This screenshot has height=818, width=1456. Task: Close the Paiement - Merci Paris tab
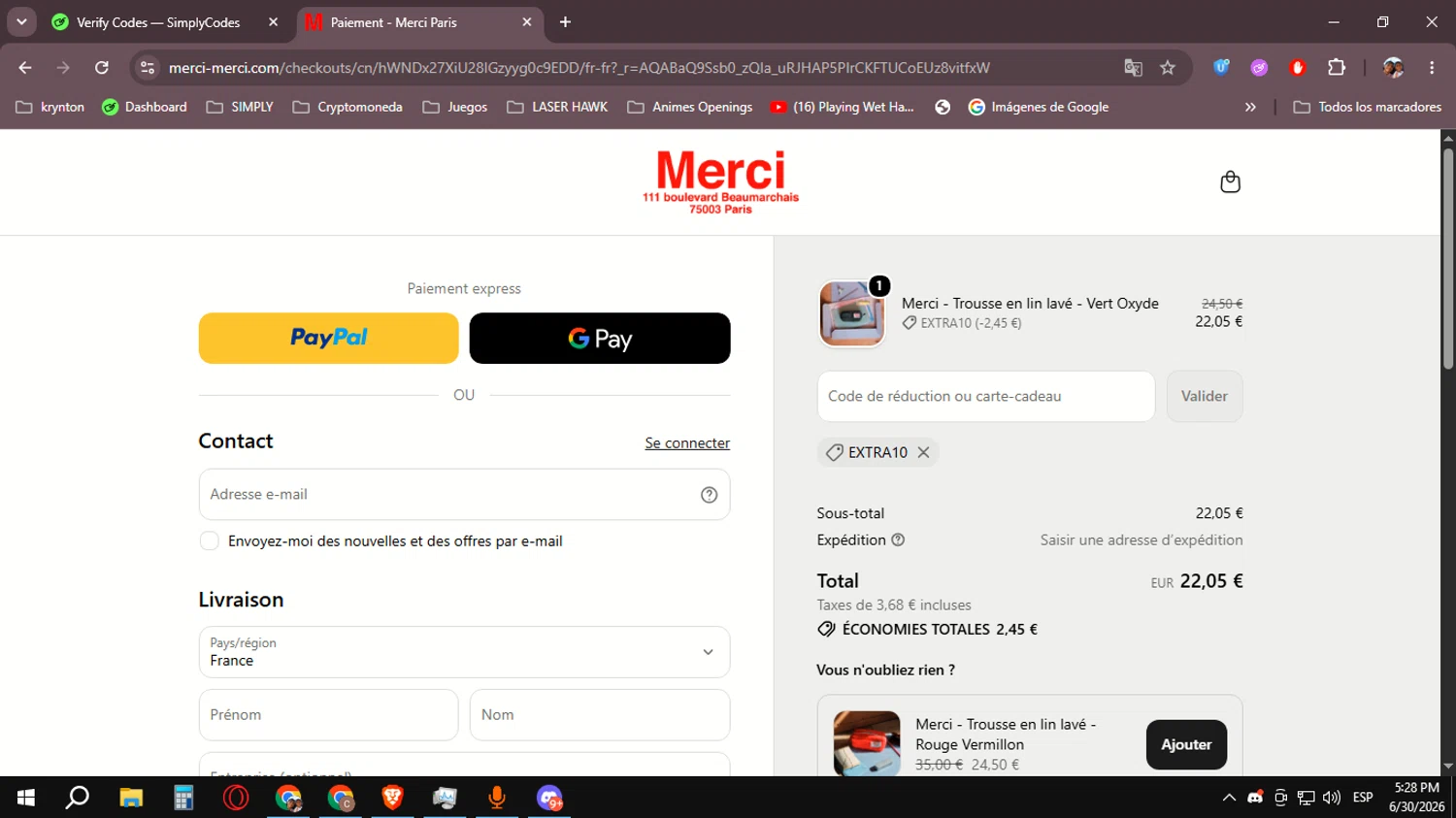pyautogui.click(x=527, y=22)
